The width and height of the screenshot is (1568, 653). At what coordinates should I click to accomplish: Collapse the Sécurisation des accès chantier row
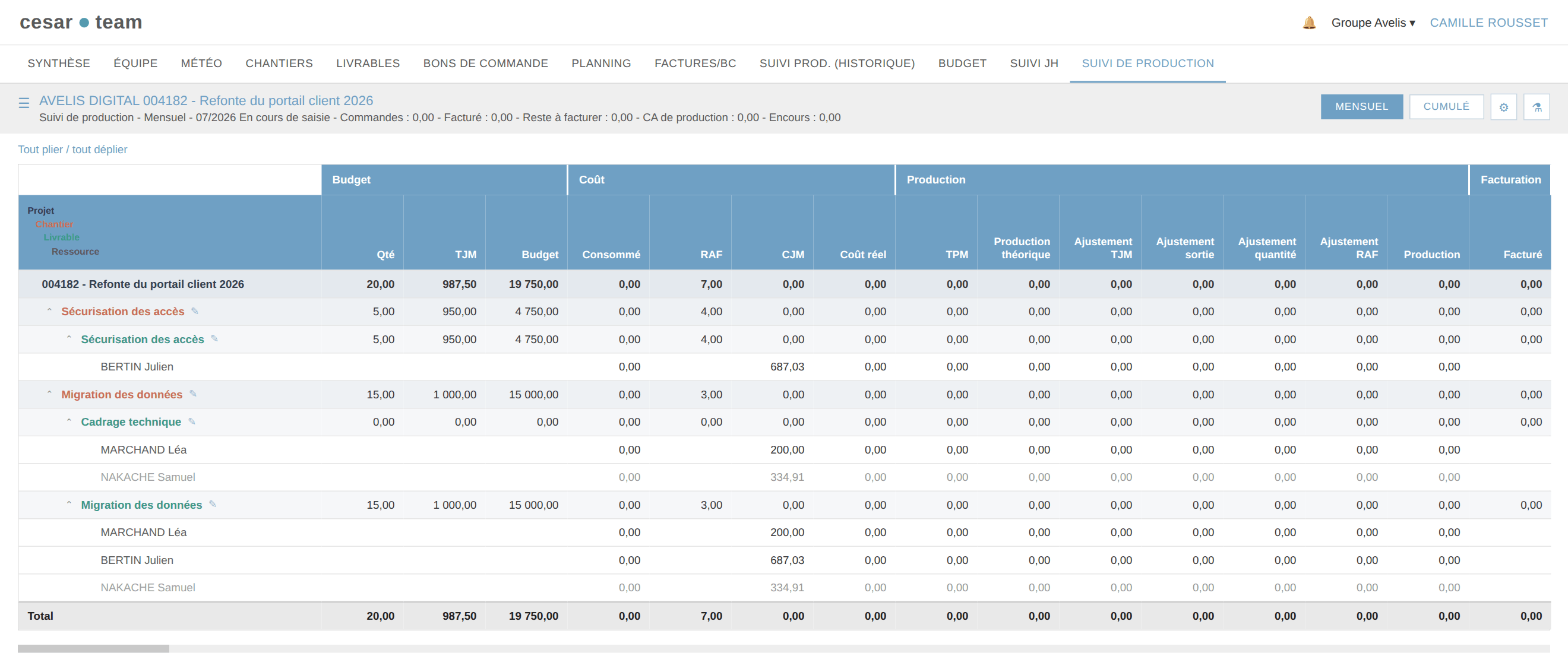pos(49,311)
